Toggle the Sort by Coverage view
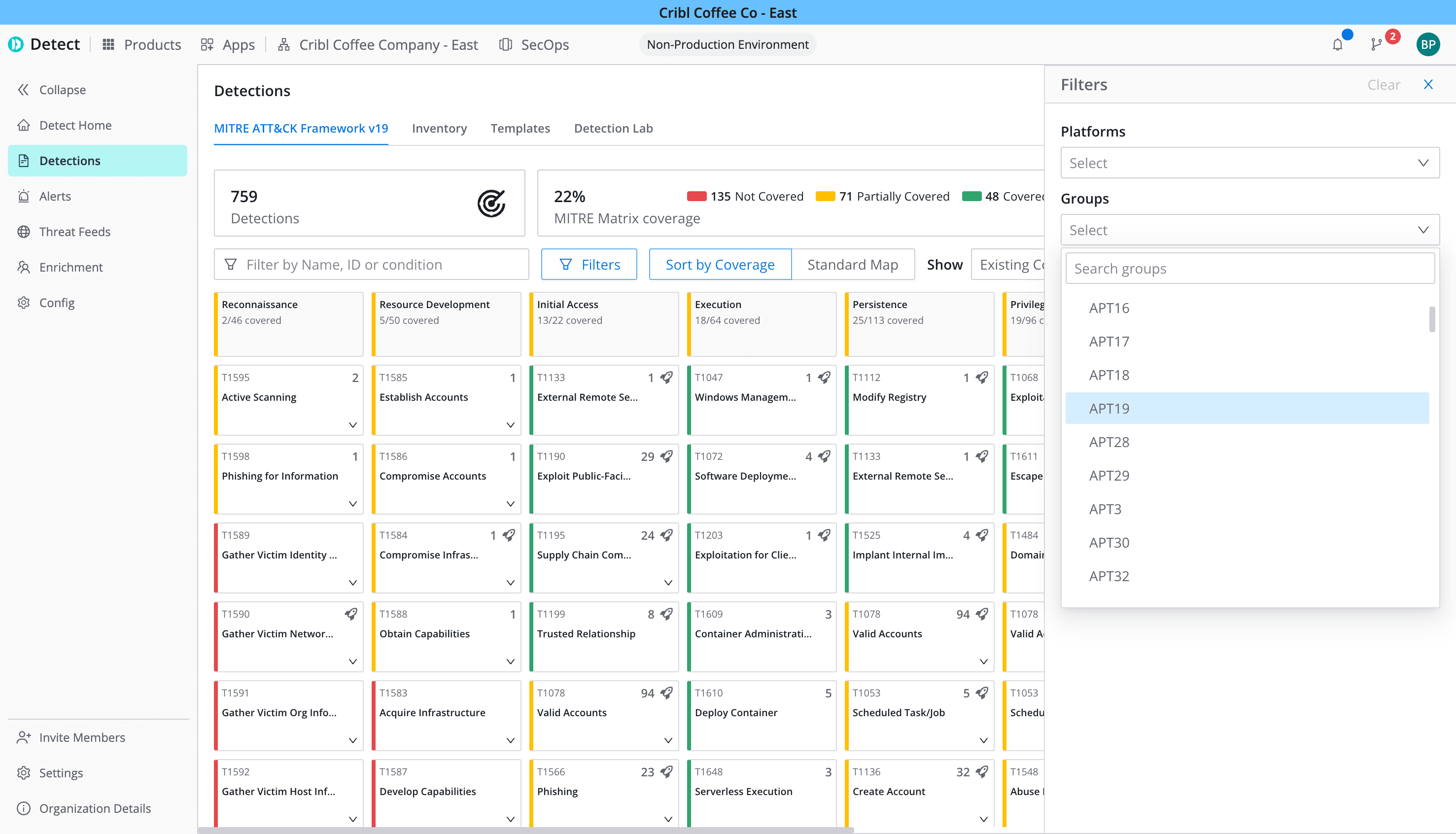This screenshot has width=1456, height=834. 720,264
